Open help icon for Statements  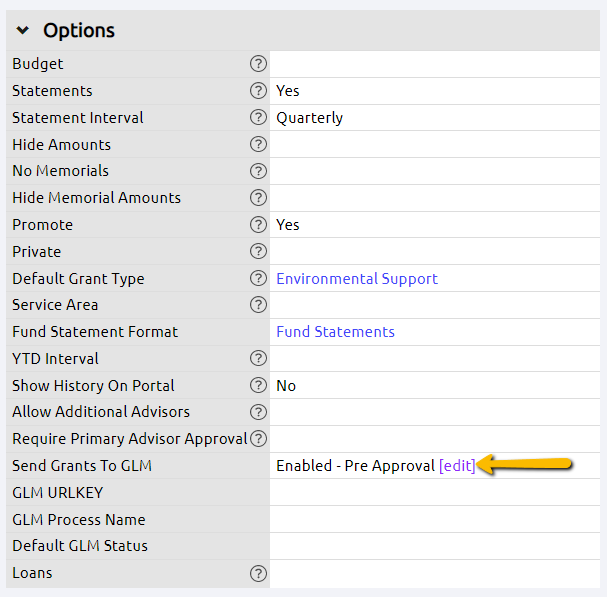click(x=258, y=91)
